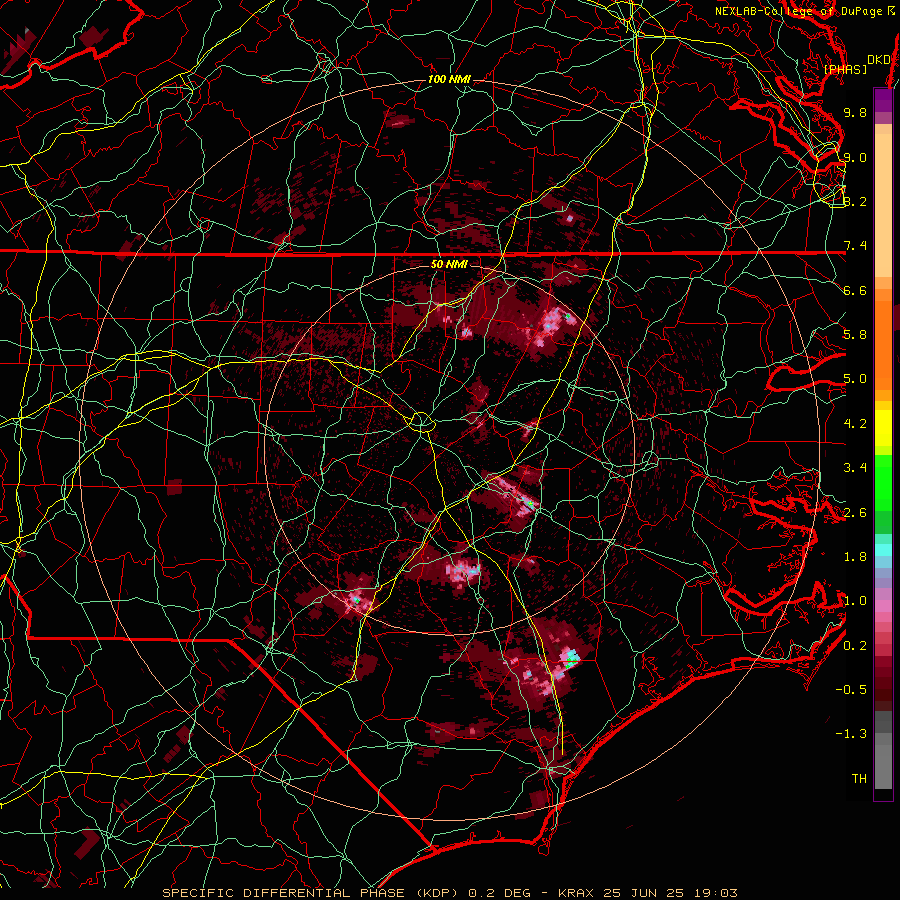Screen dimensions: 900x900
Task: Click the 4.2 scale value
Action: point(855,424)
